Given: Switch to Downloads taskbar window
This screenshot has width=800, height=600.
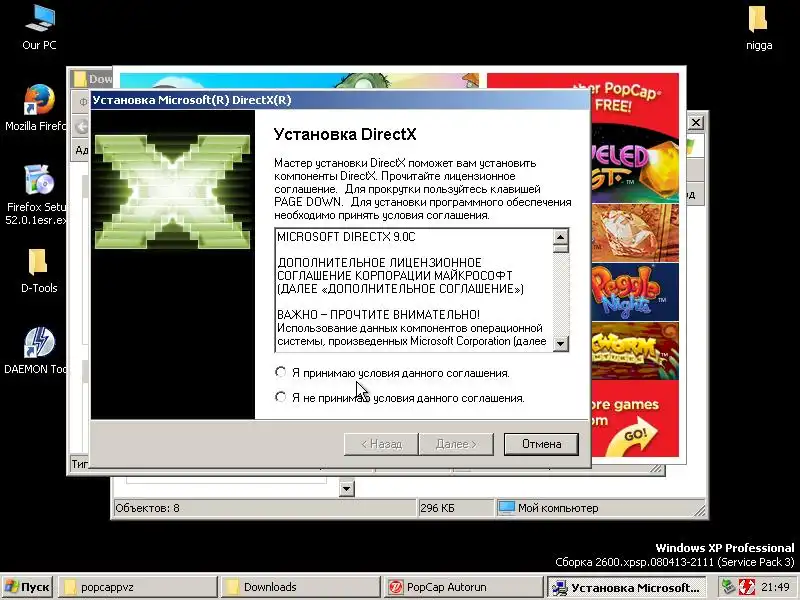Looking at the screenshot, I should click(x=301, y=587).
